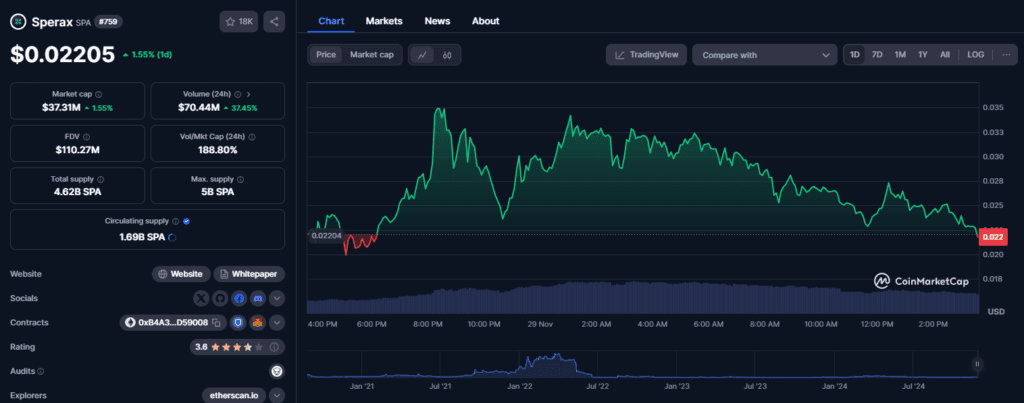This screenshot has height=403, width=1024.
Task: Open the Audits info icon
Action: [x=40, y=372]
